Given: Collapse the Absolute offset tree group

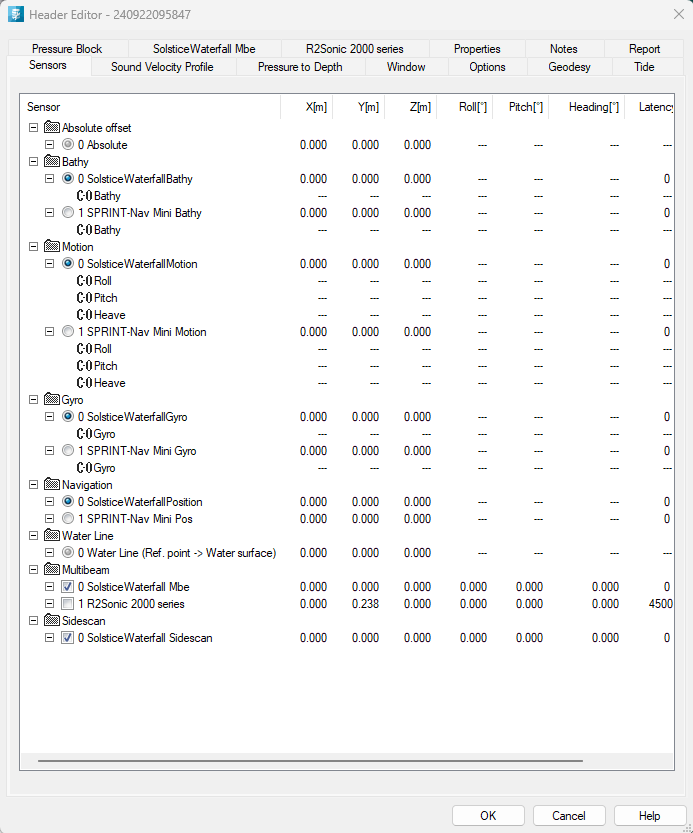Looking at the screenshot, I should (33, 128).
